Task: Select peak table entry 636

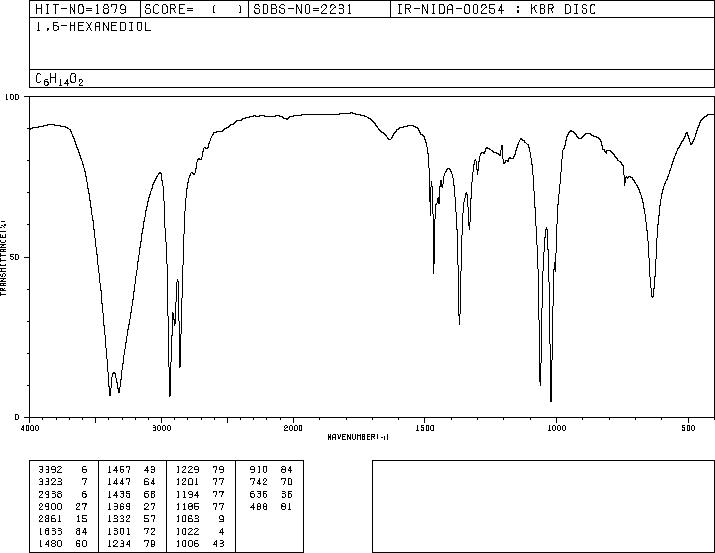Action: pyautogui.click(x=259, y=494)
